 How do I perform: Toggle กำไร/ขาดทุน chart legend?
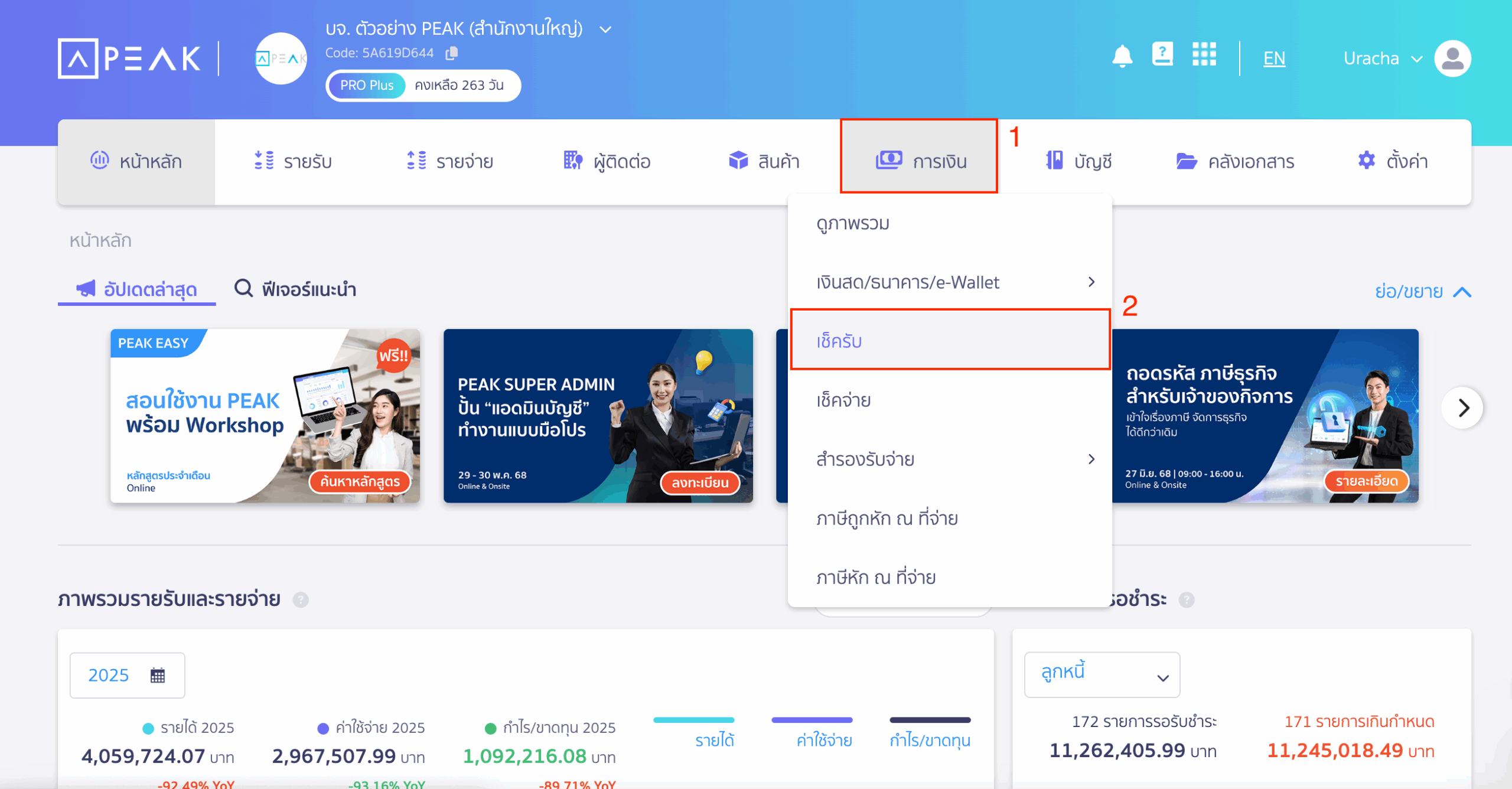tap(930, 733)
